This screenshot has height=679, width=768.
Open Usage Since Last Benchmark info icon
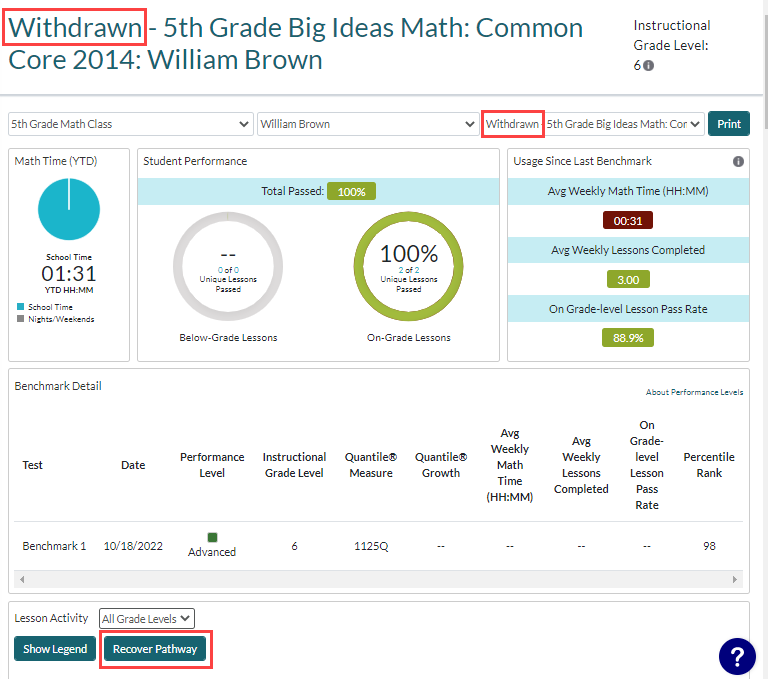(x=738, y=162)
